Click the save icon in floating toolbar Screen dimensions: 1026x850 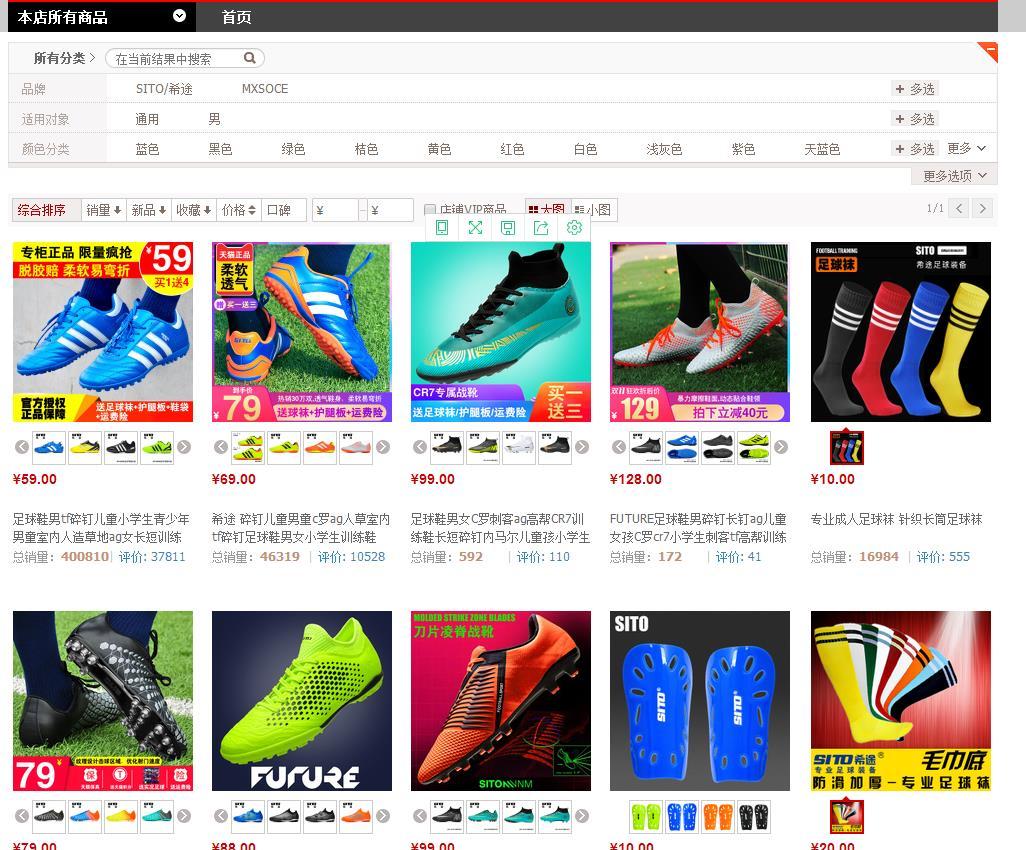(508, 228)
